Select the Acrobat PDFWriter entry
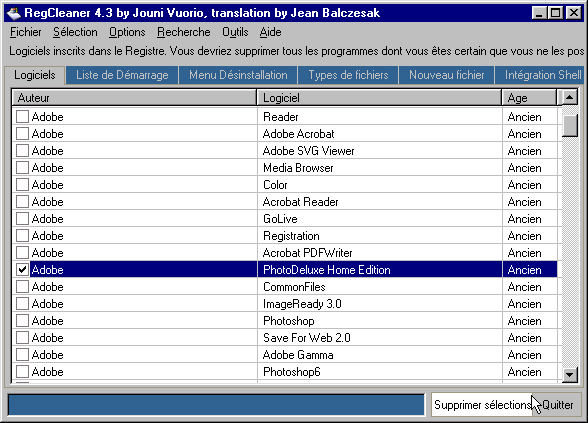 coord(308,253)
